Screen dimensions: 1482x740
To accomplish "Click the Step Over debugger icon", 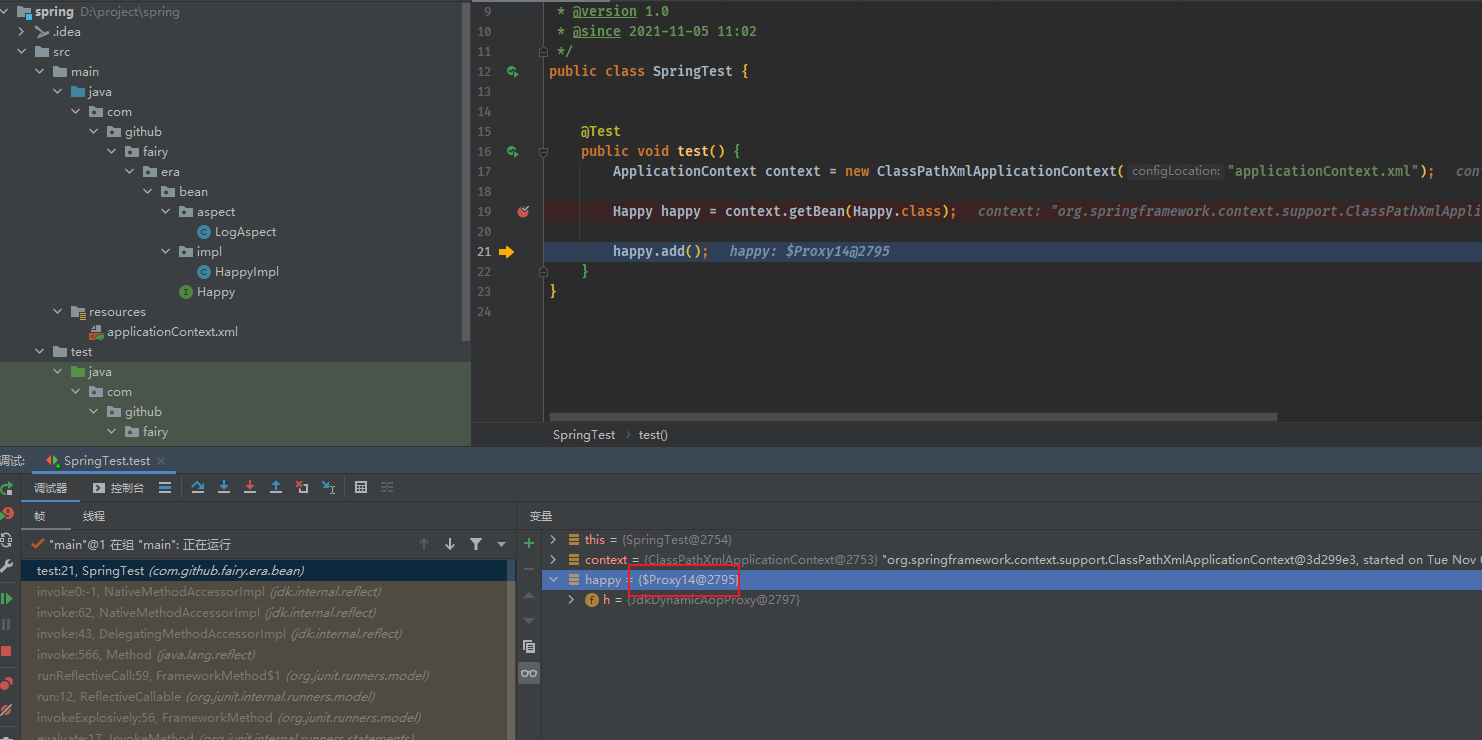I will pos(198,487).
